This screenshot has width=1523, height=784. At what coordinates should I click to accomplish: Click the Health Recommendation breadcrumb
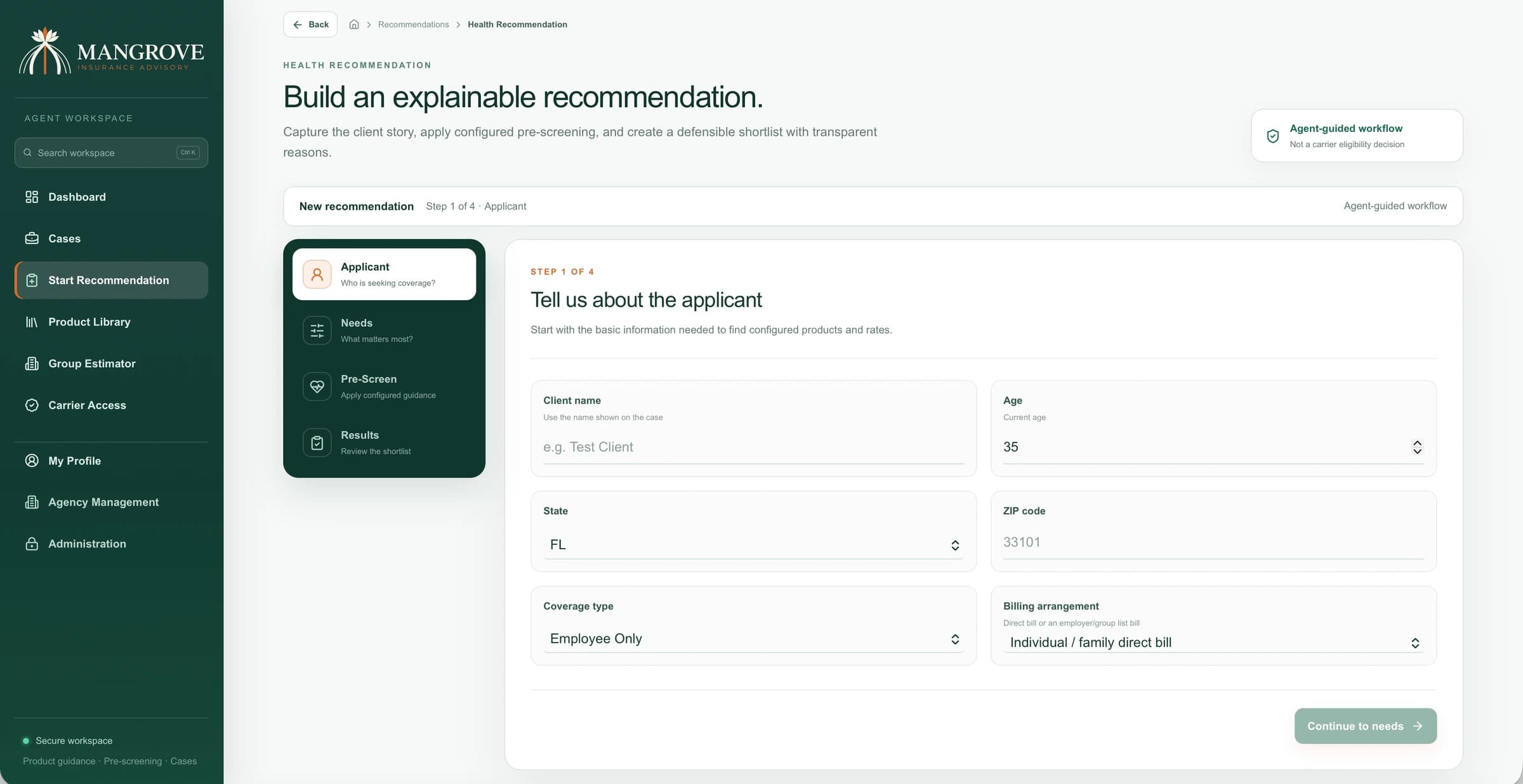(x=517, y=24)
